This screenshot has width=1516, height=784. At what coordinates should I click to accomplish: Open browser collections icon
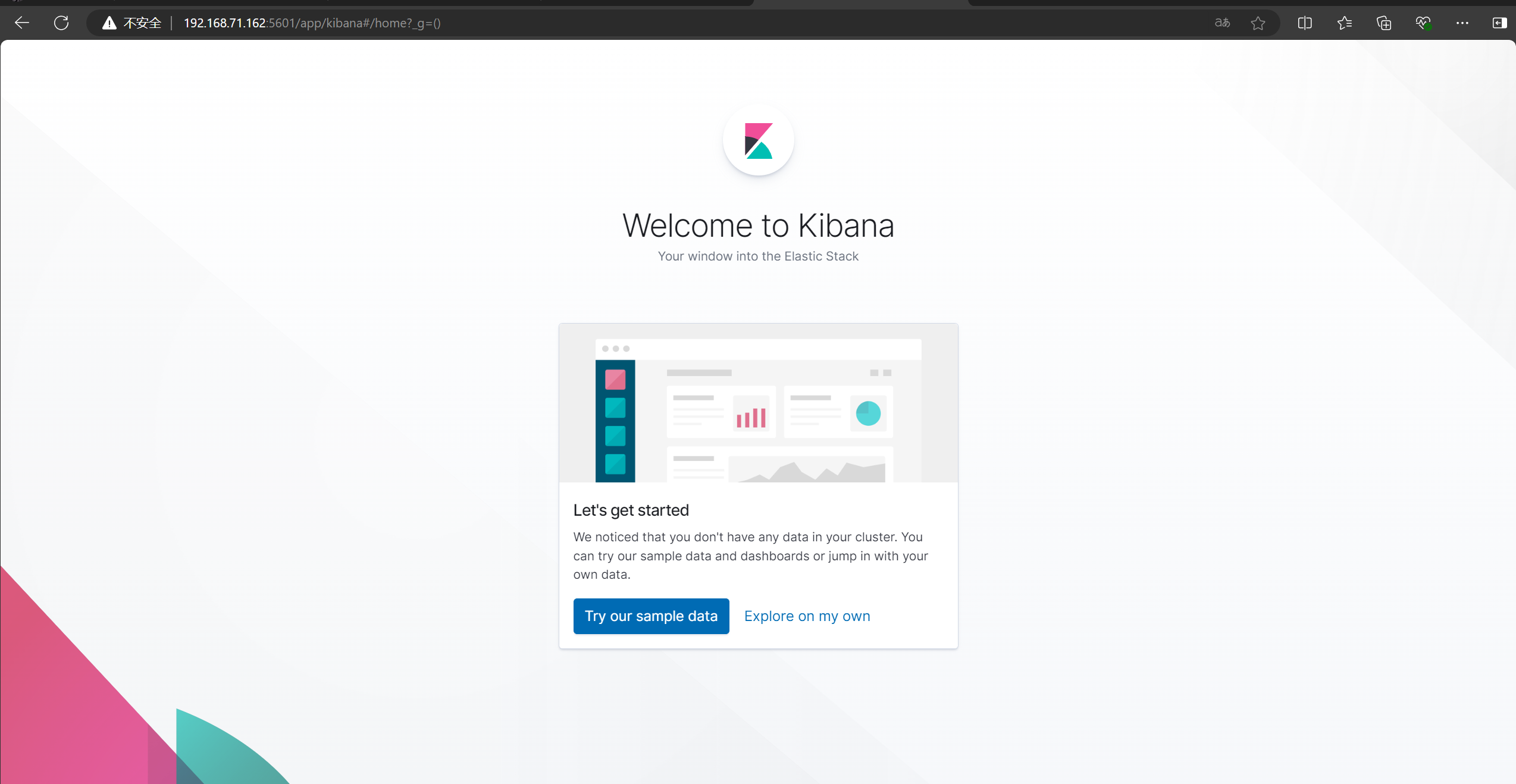tap(1384, 23)
